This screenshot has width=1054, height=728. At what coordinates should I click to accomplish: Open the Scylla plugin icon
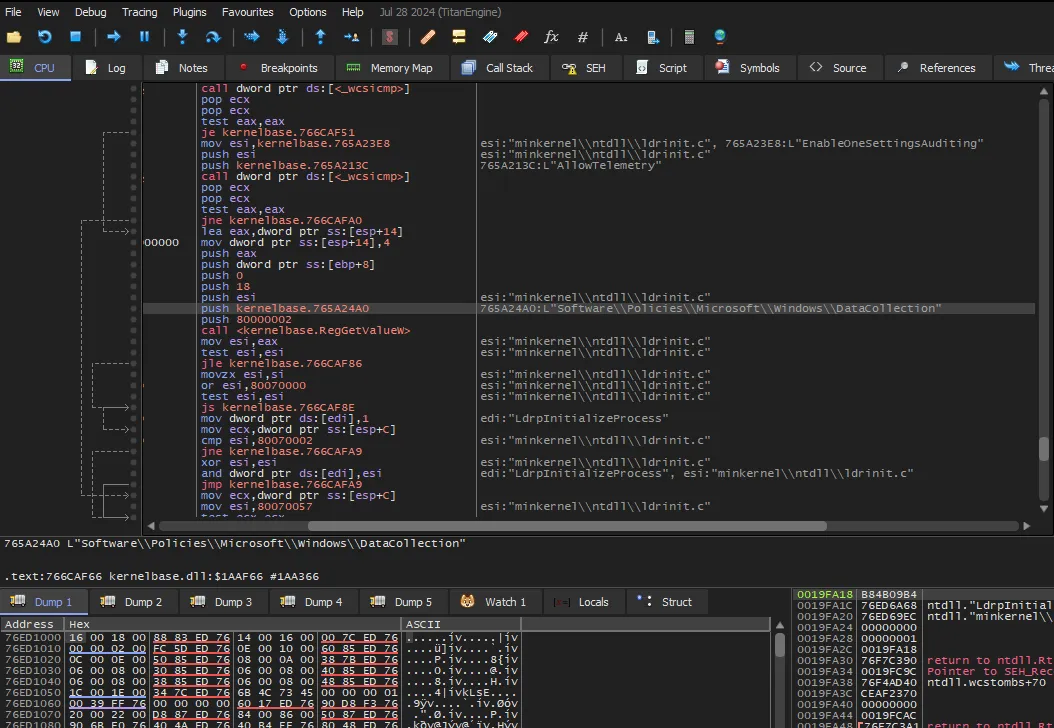(390, 37)
